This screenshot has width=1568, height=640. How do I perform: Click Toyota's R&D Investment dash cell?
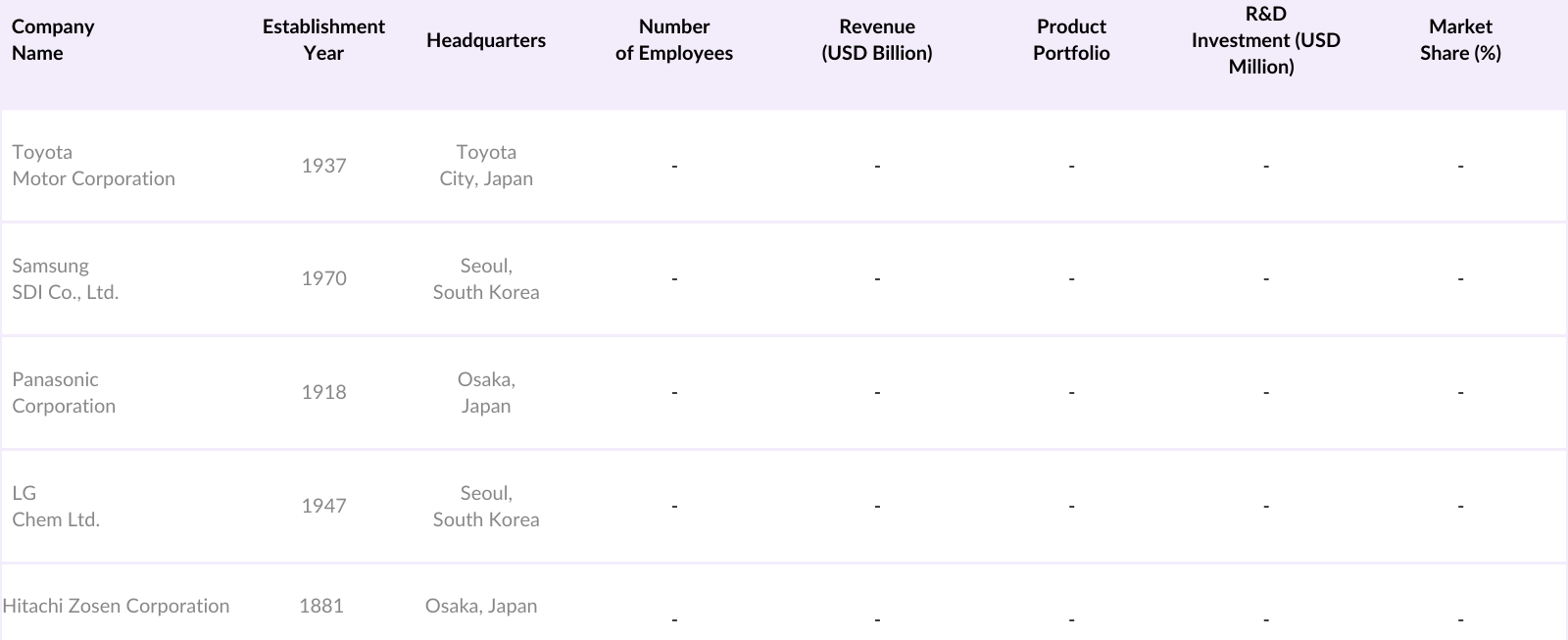coord(1266,167)
